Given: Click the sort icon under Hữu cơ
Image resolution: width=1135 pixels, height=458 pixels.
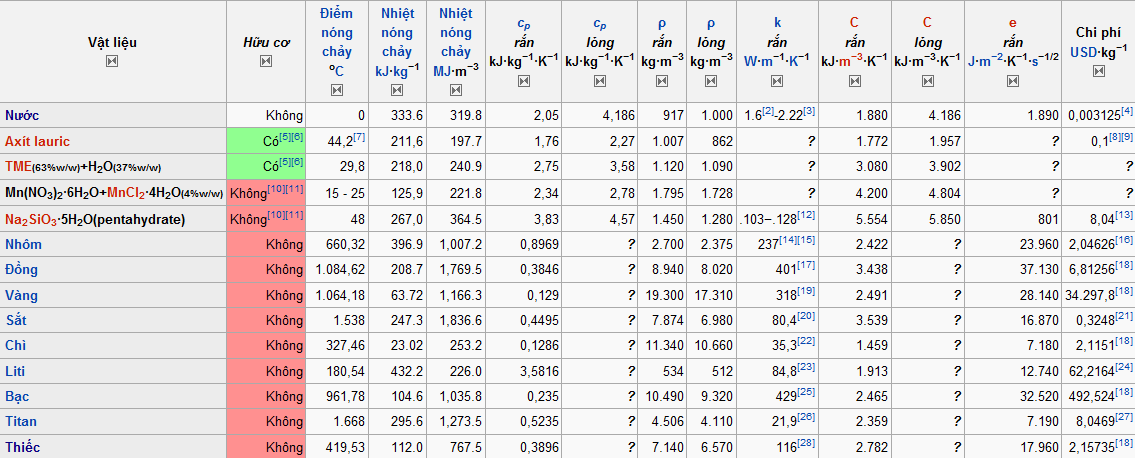Looking at the screenshot, I should pos(266,62).
